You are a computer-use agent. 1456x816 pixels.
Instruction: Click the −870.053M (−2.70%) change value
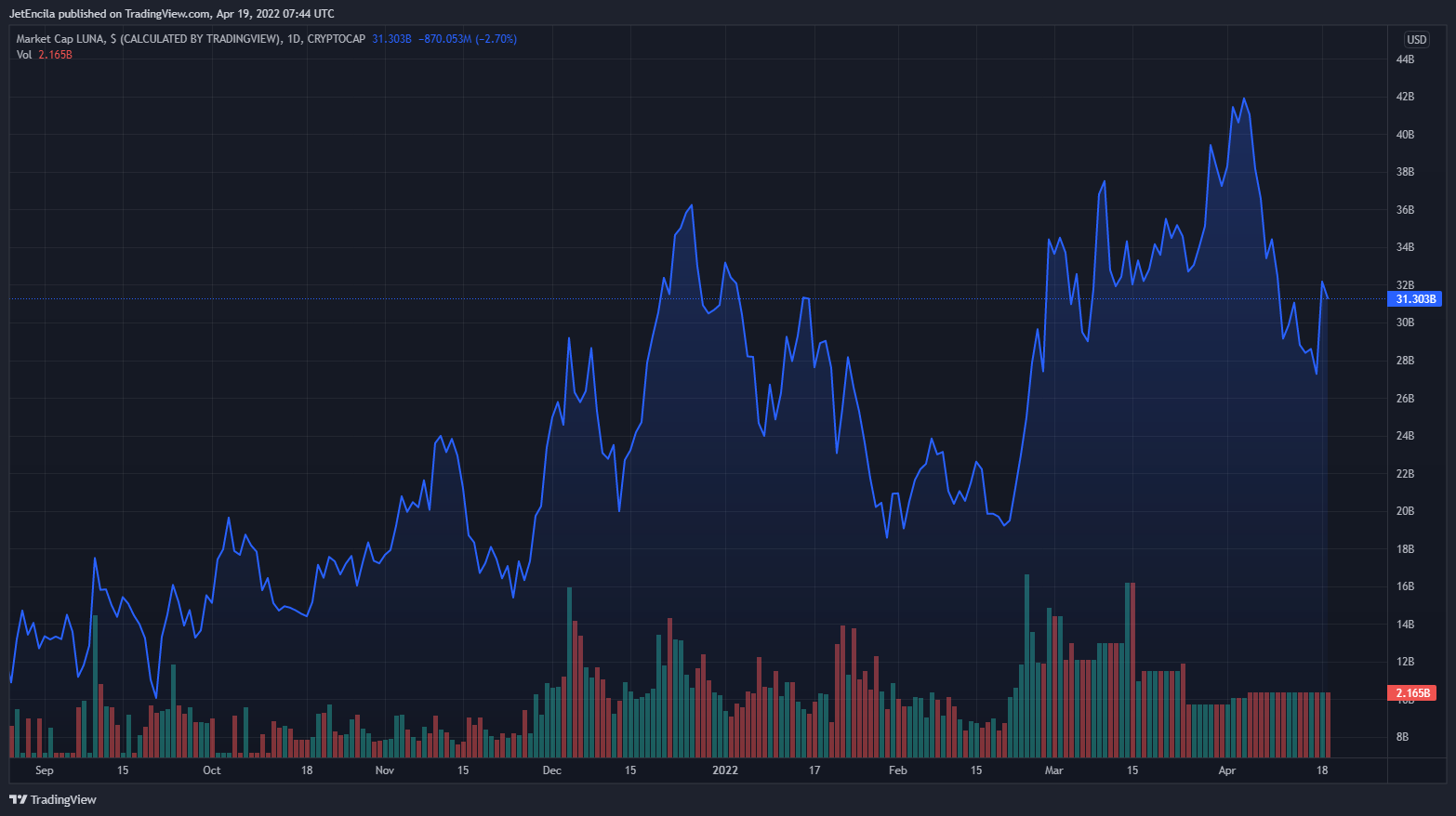[x=468, y=39]
